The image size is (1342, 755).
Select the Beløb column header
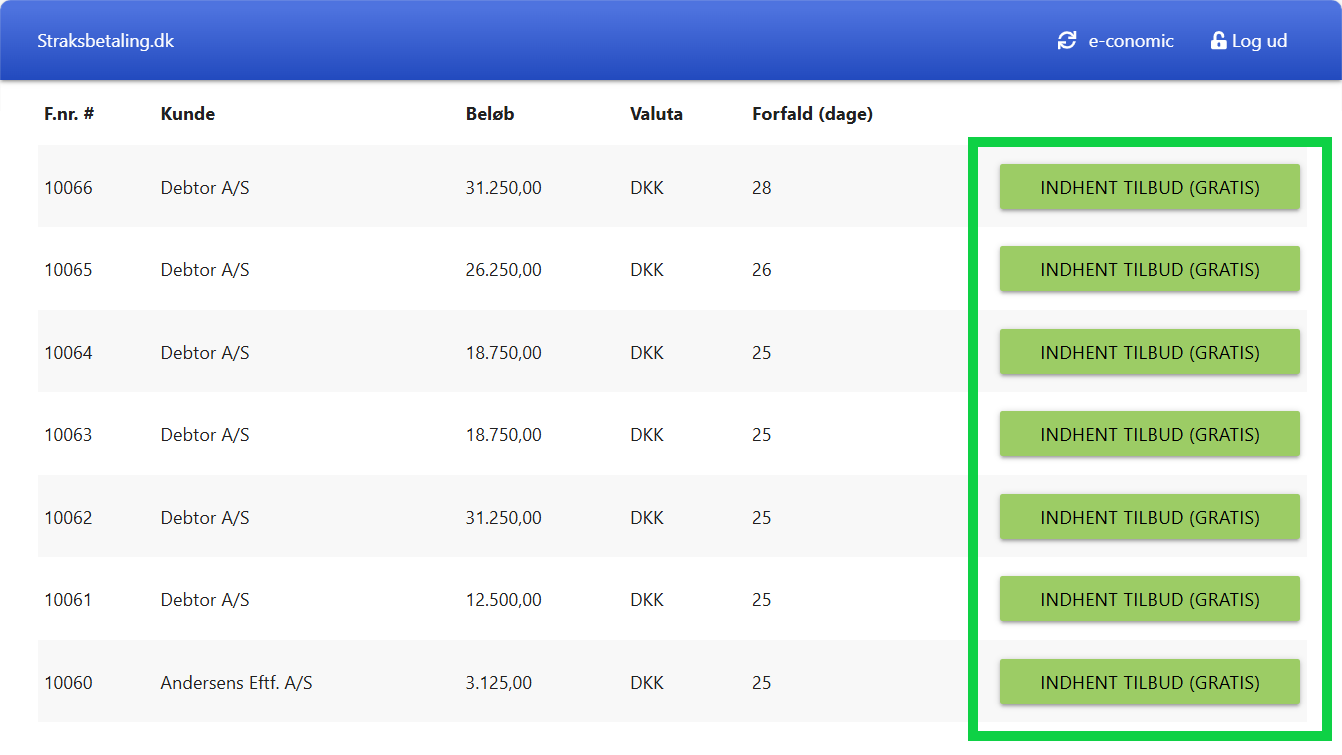pos(490,114)
